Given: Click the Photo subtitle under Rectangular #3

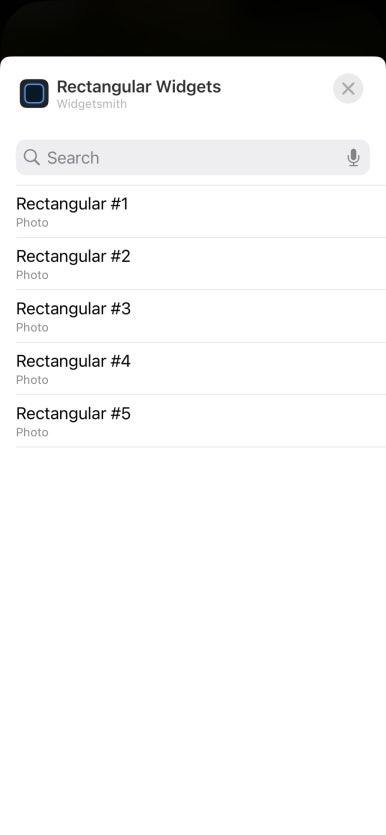Looking at the screenshot, I should (32, 327).
